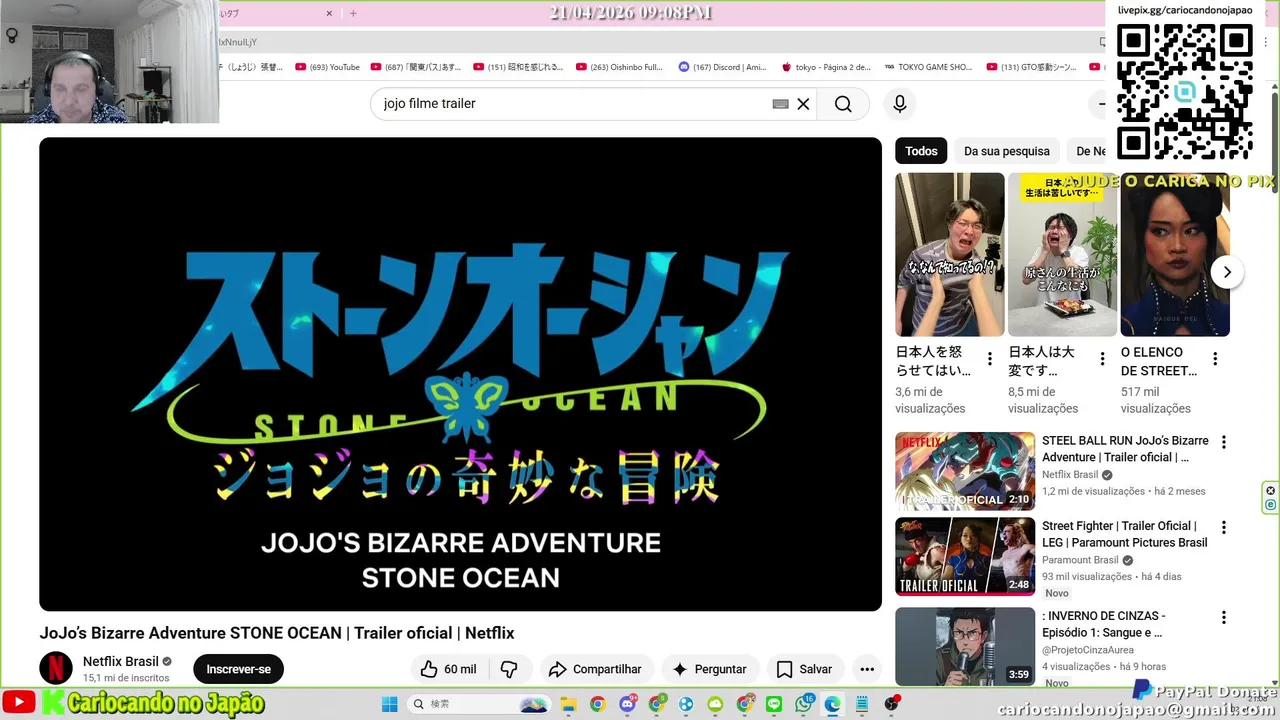This screenshot has height=720, width=1280.
Task: Open the tokyo - Página 2 bookmark
Action: [826, 67]
